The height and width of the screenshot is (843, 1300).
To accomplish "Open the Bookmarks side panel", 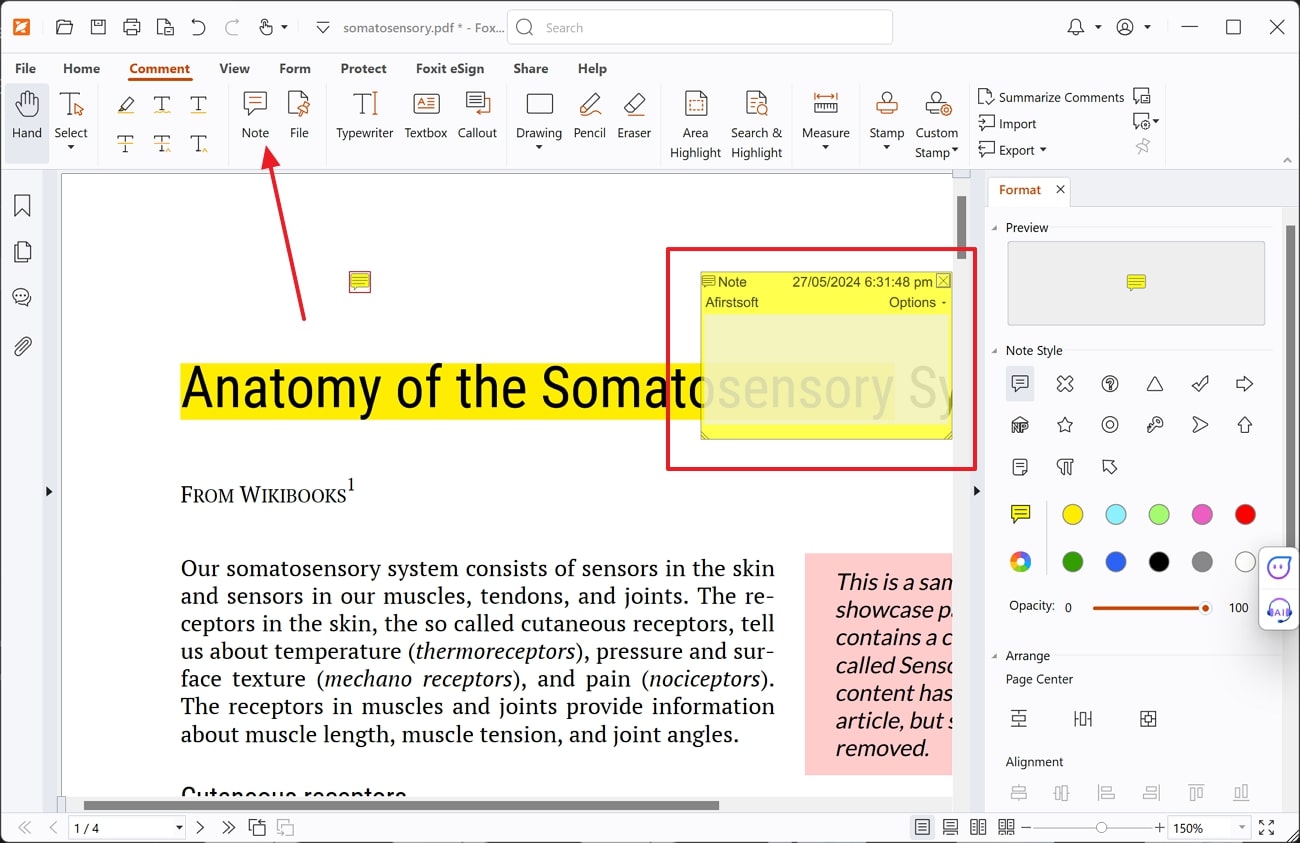I will point(22,206).
